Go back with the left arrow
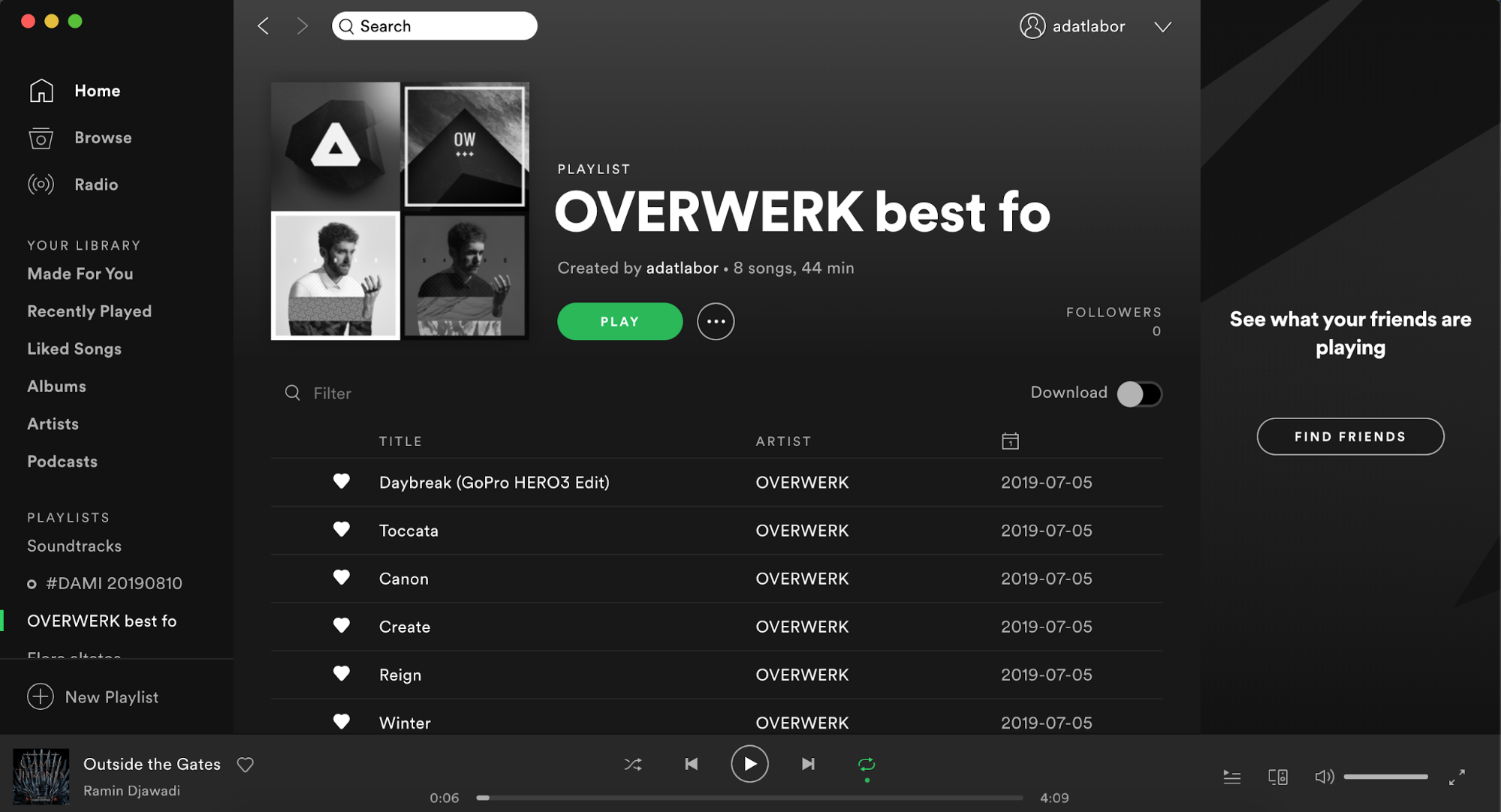The height and width of the screenshot is (812, 1501). coord(263,26)
